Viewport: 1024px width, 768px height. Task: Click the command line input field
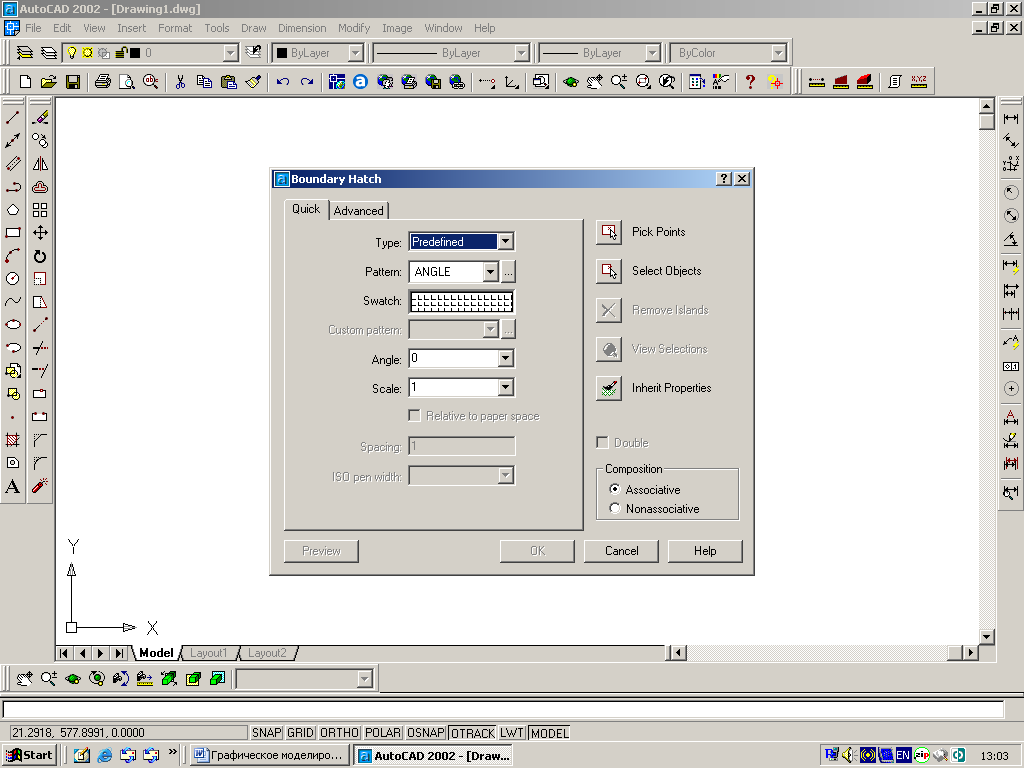503,709
